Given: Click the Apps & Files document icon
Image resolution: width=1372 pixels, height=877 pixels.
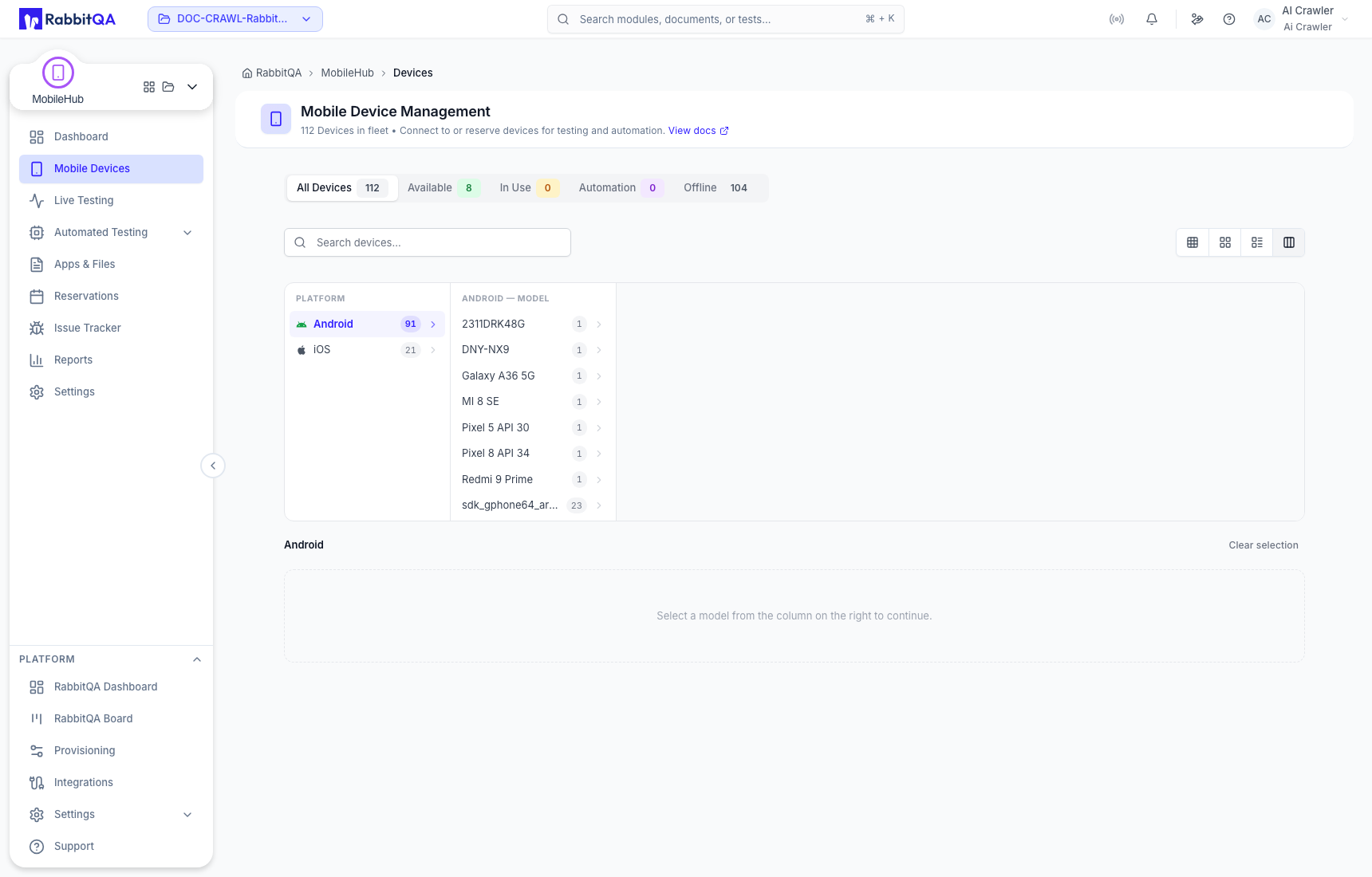Looking at the screenshot, I should tap(37, 265).
